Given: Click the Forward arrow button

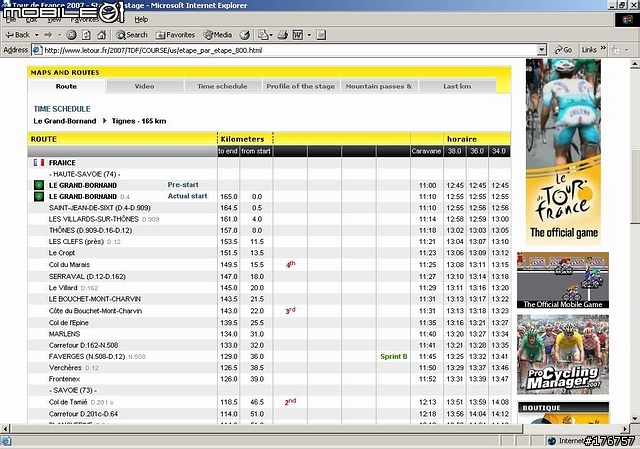Looking at the screenshot, I should coord(48,35).
